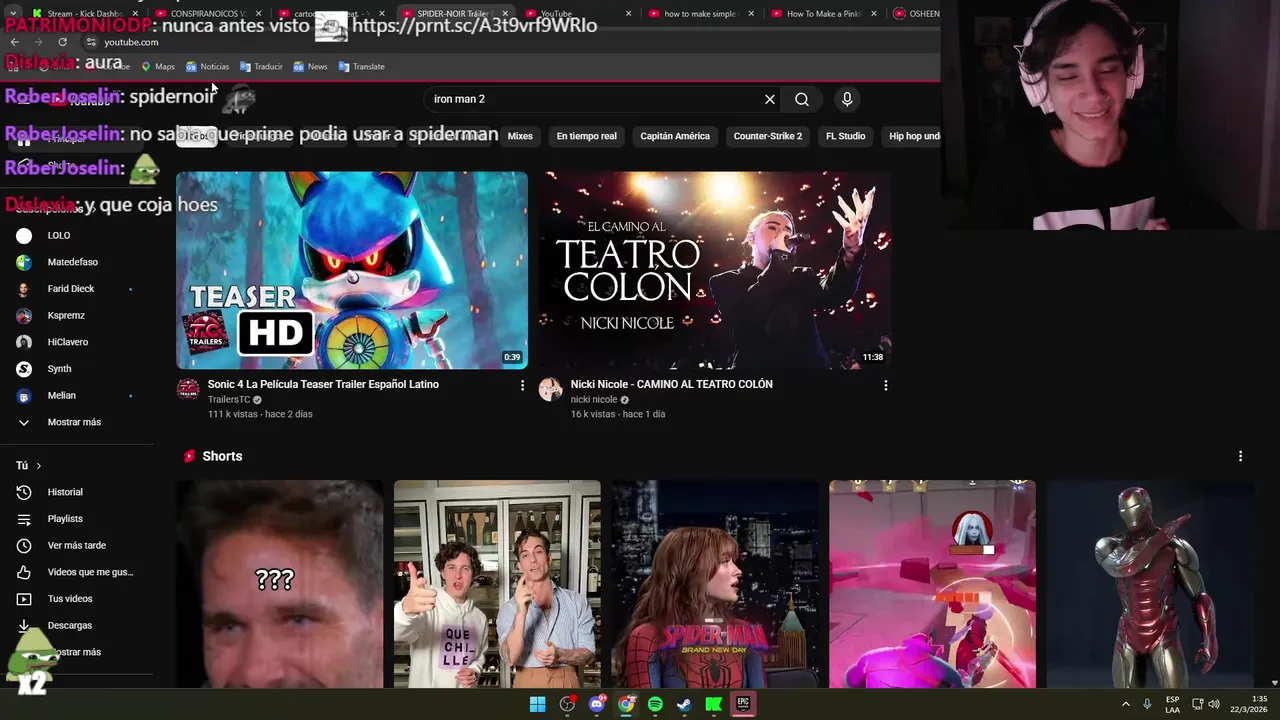
Task: Open the options menu for Sonic 4 teaser video
Action: point(522,385)
